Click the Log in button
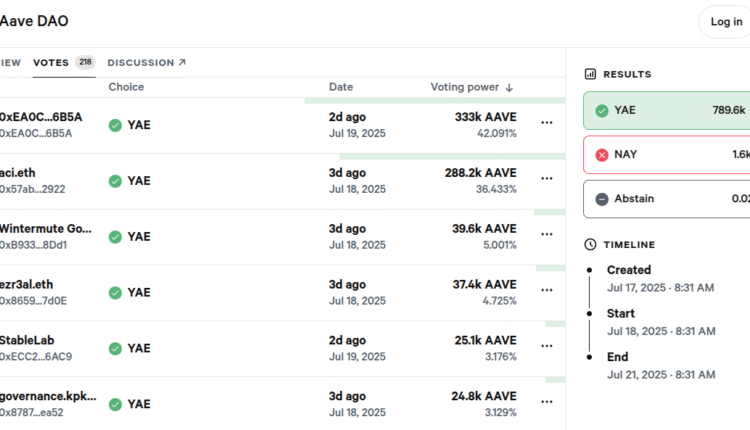The image size is (750, 430). tap(725, 22)
